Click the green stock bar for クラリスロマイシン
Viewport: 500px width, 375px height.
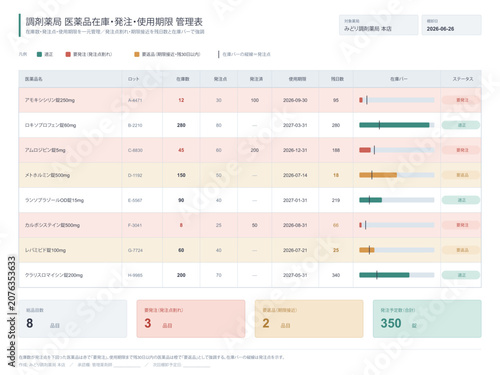(384, 275)
